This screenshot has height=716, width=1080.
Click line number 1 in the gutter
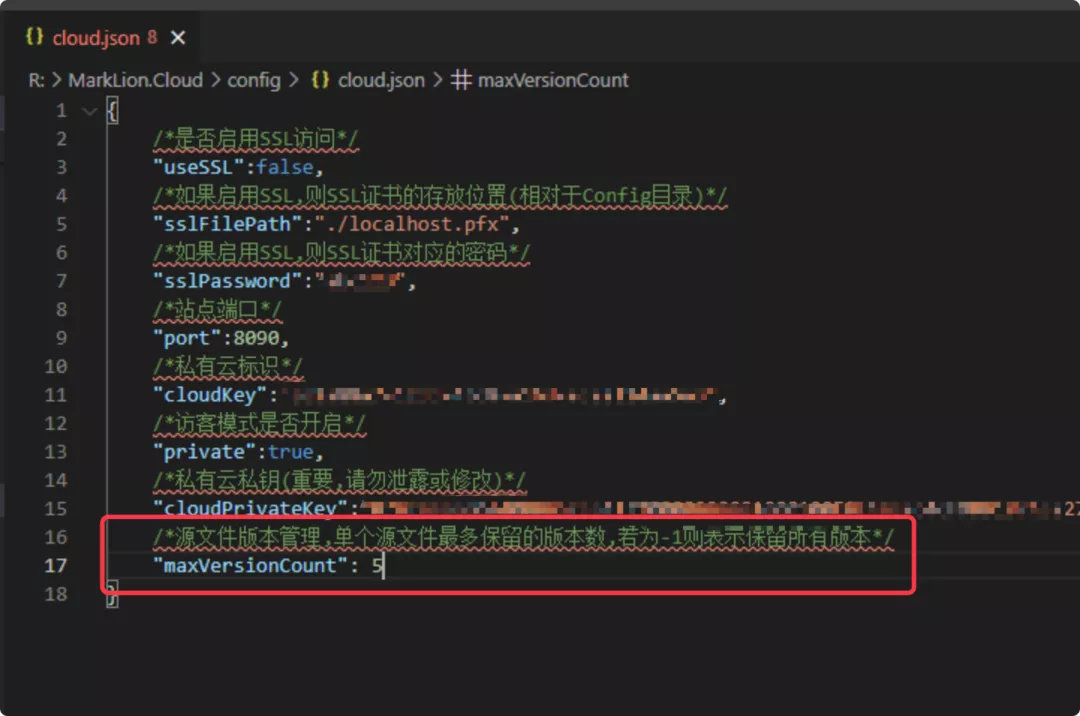pos(61,111)
